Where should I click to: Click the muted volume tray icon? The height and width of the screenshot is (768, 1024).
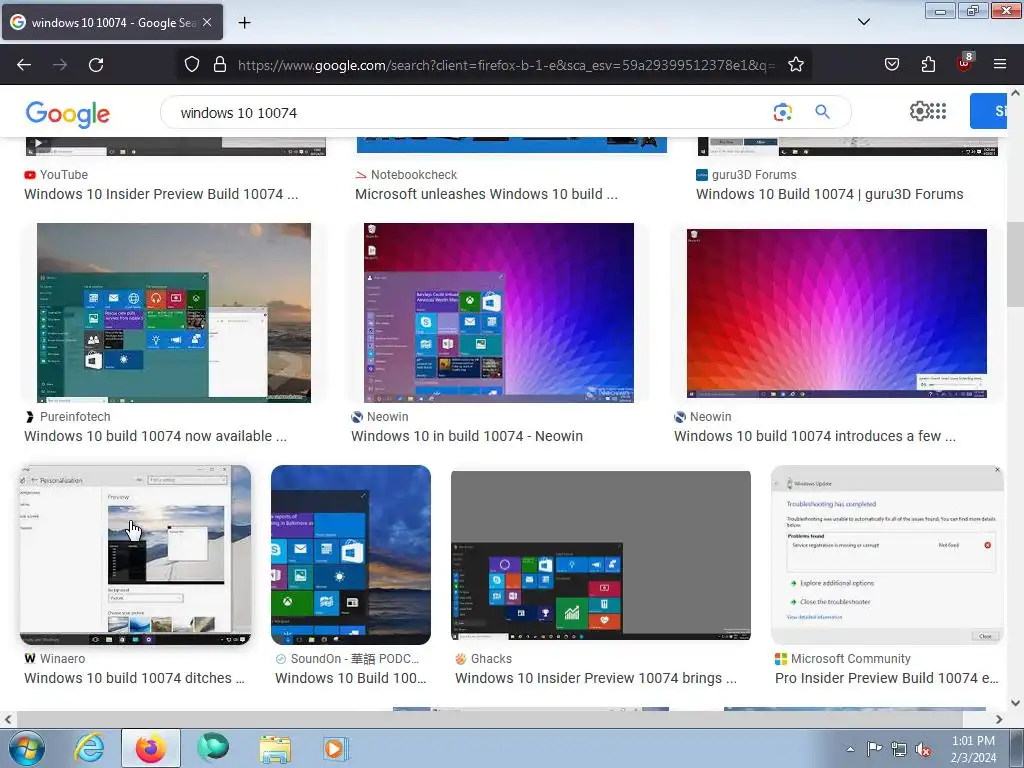pyautogui.click(x=923, y=749)
